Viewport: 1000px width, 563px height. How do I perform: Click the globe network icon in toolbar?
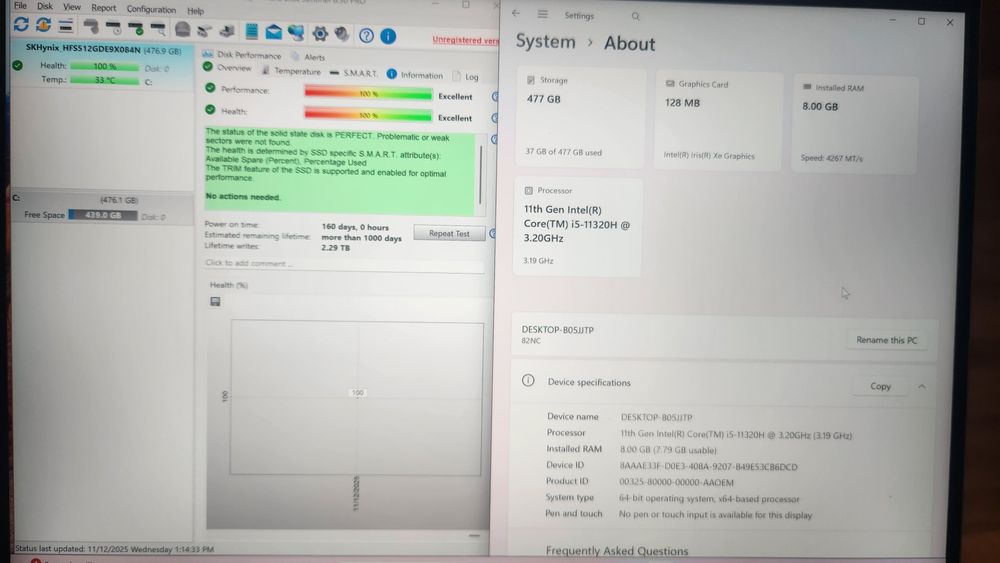[296, 32]
